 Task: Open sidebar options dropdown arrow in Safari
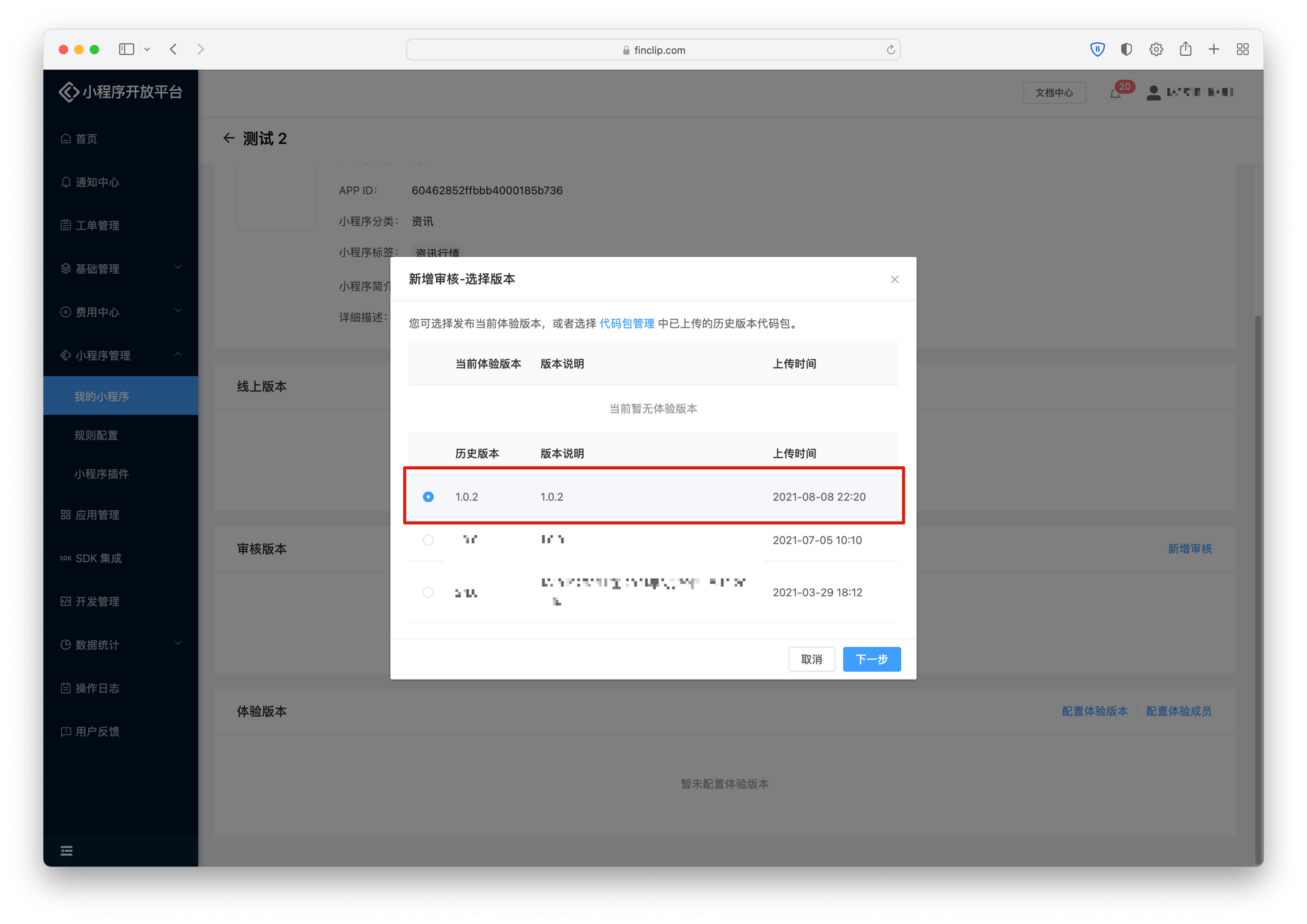tap(148, 50)
